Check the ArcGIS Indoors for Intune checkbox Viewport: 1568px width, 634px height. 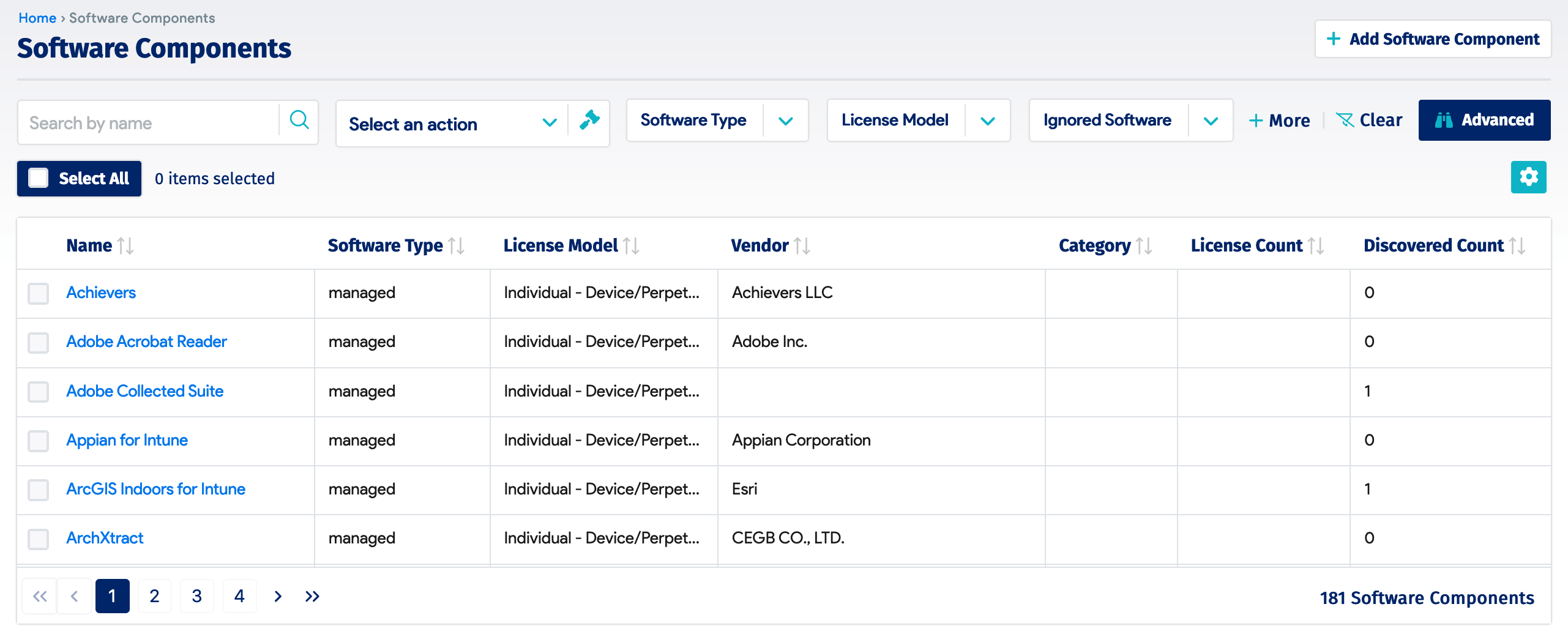[x=39, y=490]
